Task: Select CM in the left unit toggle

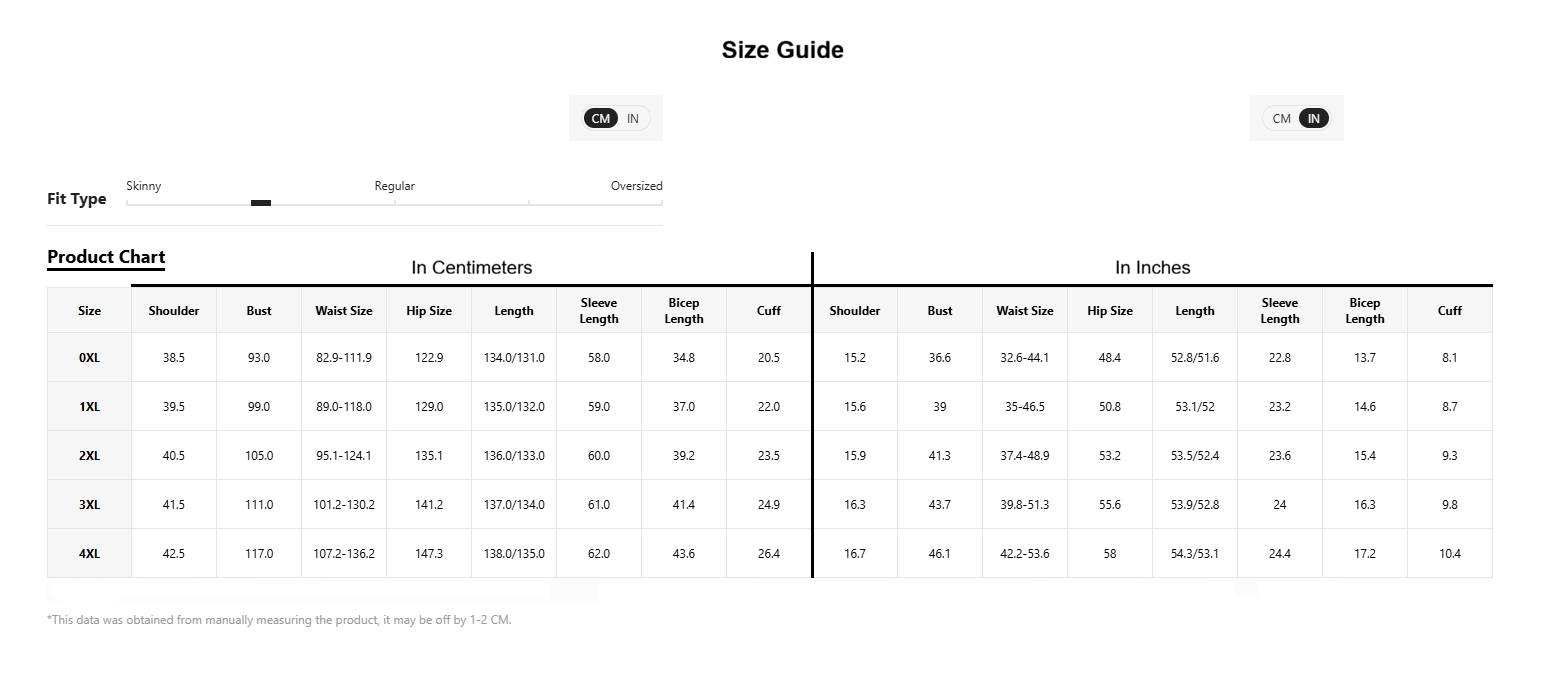Action: (x=600, y=118)
